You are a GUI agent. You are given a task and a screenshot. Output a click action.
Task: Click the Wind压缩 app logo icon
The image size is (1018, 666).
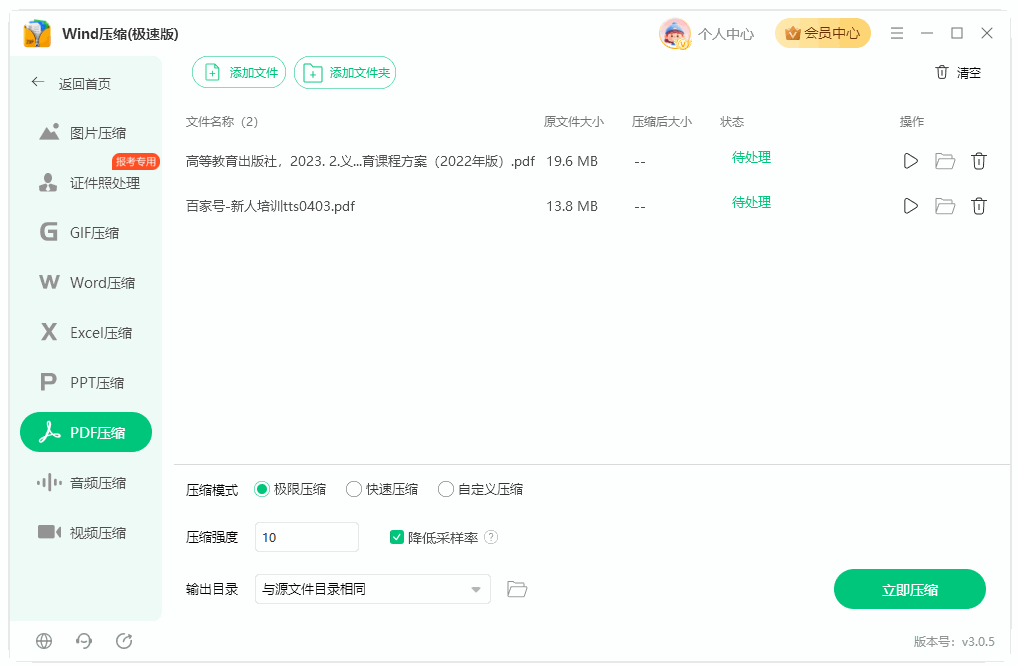click(37, 34)
